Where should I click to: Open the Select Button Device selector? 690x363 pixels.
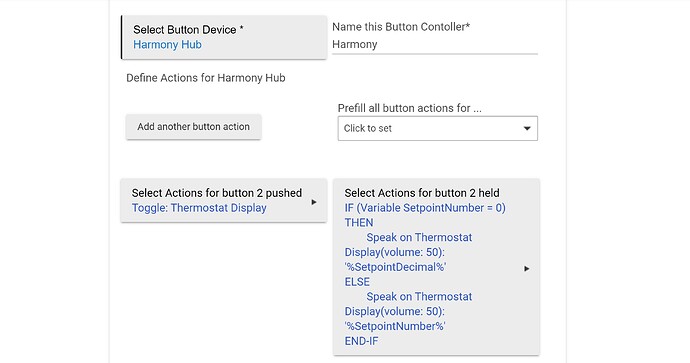click(x=224, y=37)
